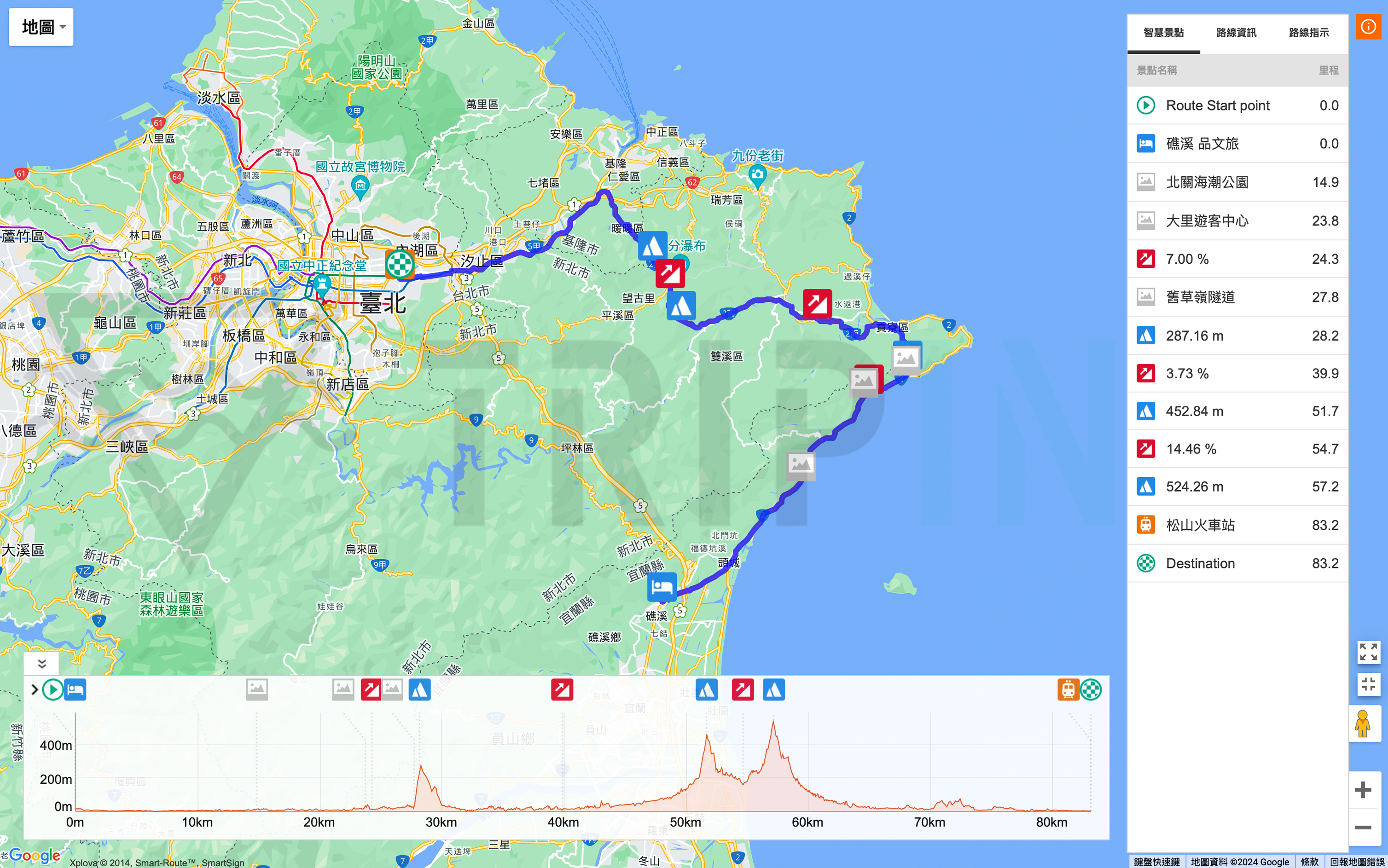The height and width of the screenshot is (868, 1388).
Task: Select the Route Start point row
Action: (x=1237, y=106)
